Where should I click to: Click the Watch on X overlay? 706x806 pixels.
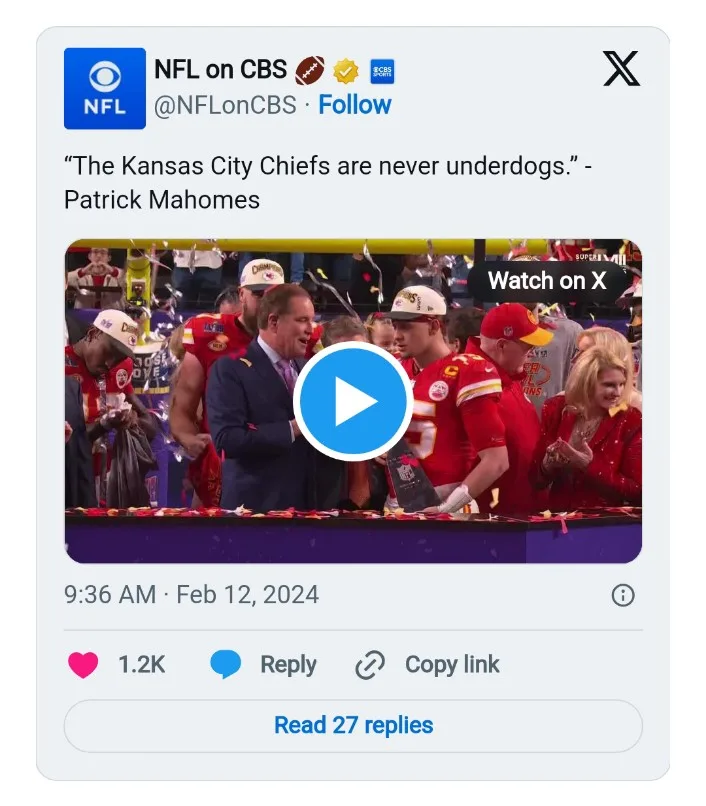[x=547, y=281]
